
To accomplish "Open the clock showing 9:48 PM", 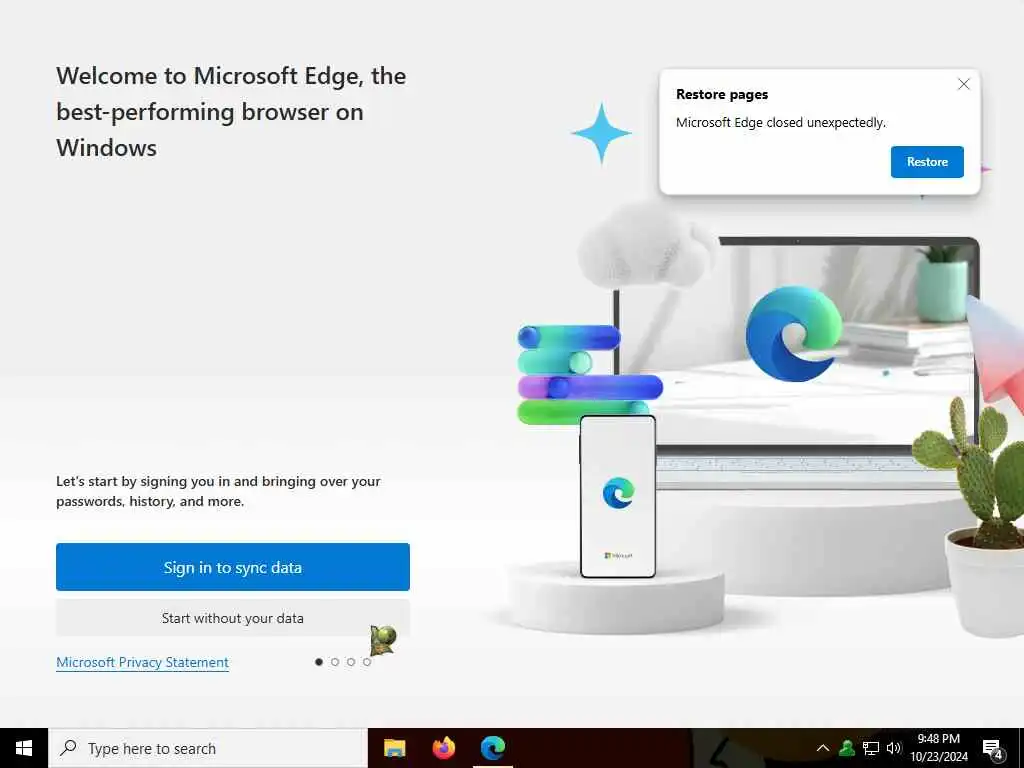I will pos(939,748).
